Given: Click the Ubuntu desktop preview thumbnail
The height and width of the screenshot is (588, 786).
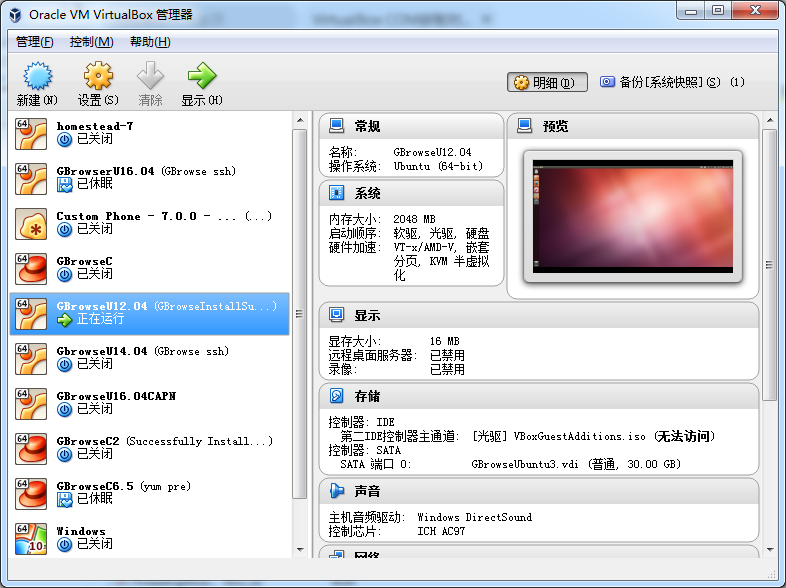Looking at the screenshot, I should coord(633,217).
